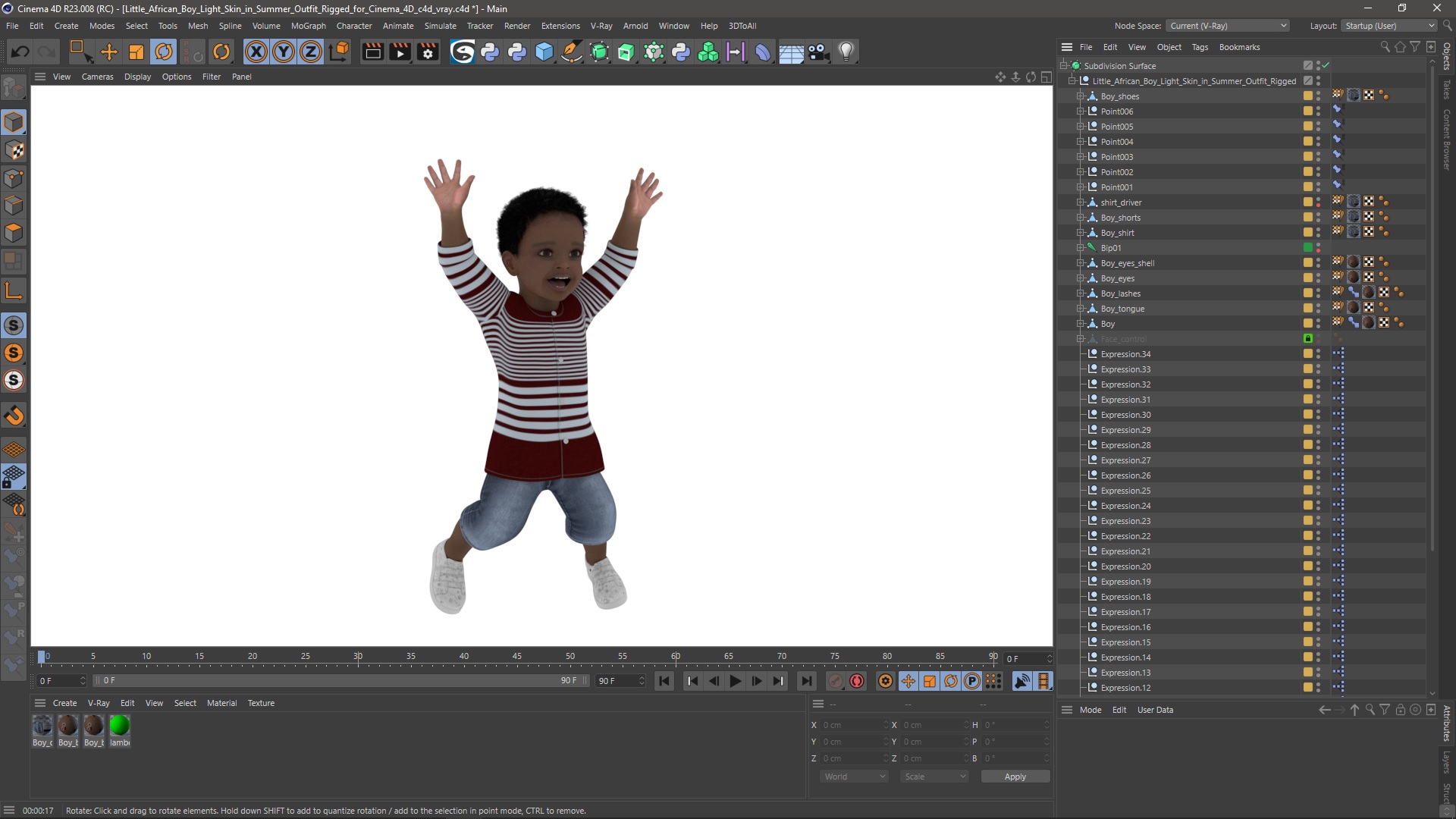
Task: Select the green lambert material swatch
Action: (x=120, y=726)
